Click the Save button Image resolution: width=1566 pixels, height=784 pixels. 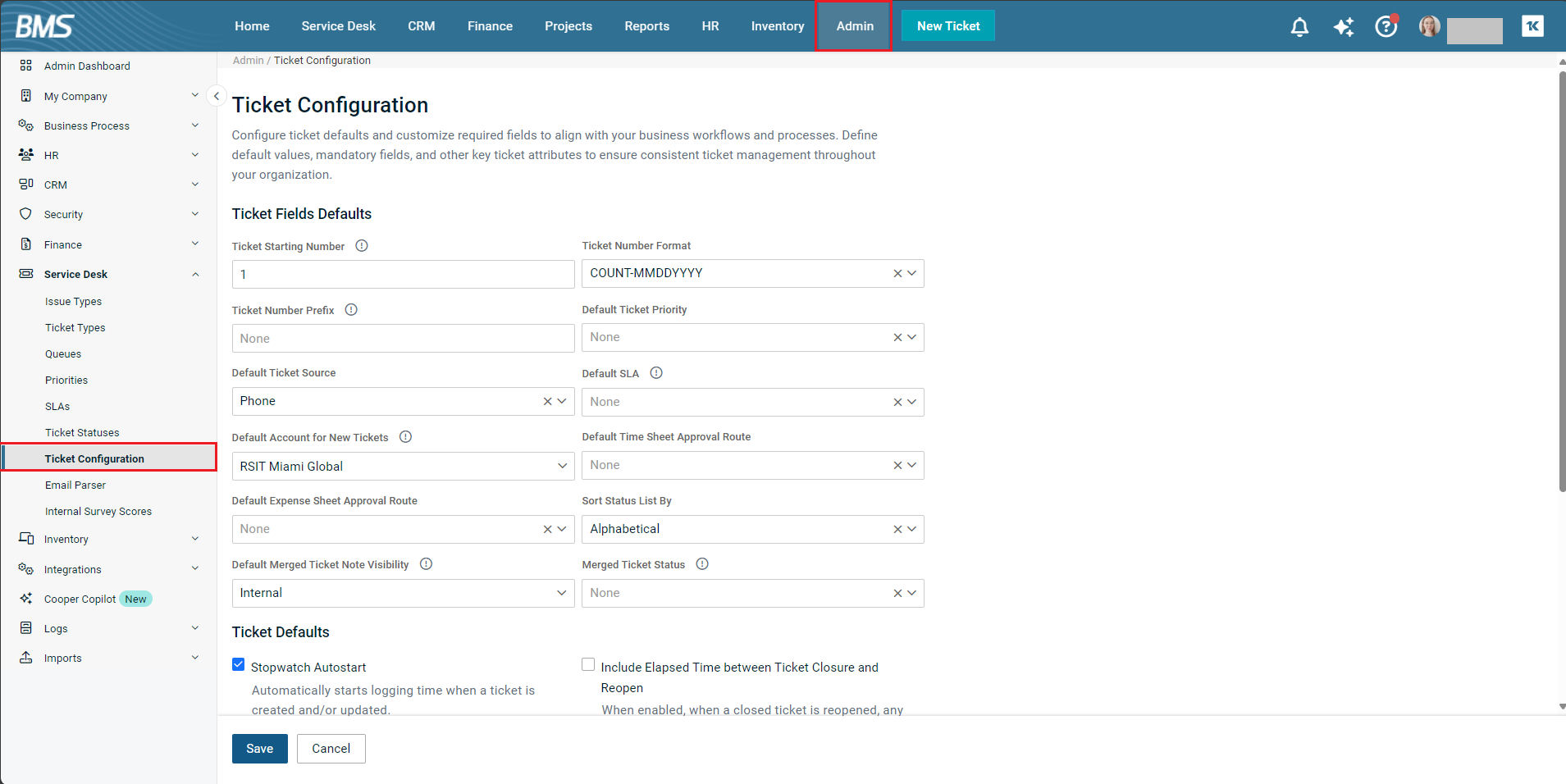pos(259,749)
